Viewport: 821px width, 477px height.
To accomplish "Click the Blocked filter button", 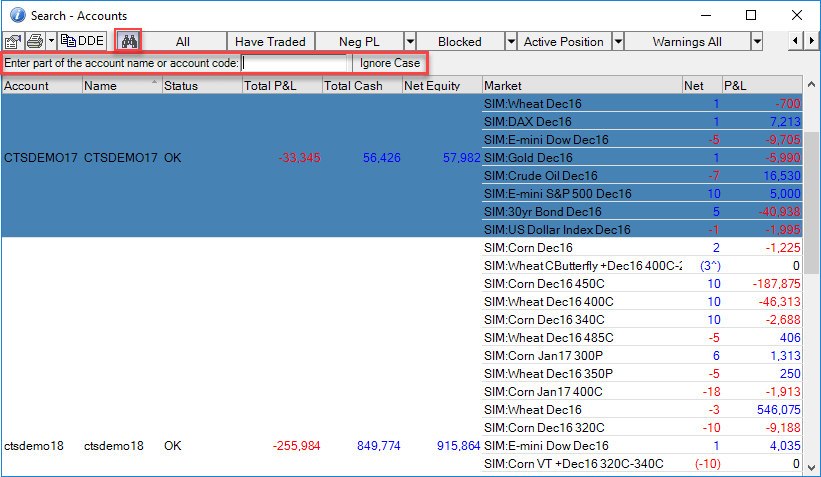I will coord(459,42).
